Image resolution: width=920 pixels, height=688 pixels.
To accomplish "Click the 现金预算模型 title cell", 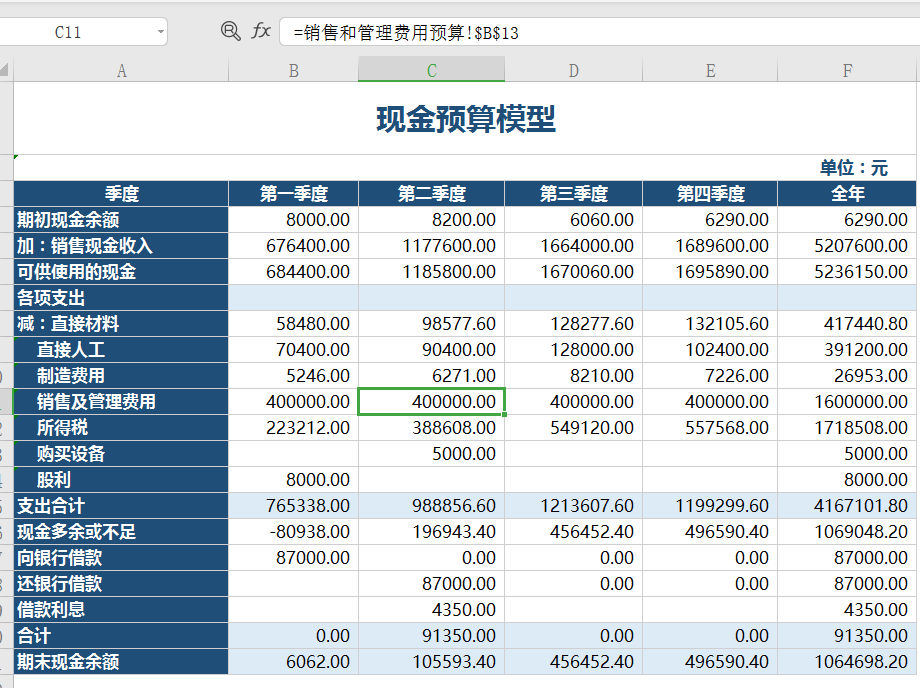I will coord(465,119).
